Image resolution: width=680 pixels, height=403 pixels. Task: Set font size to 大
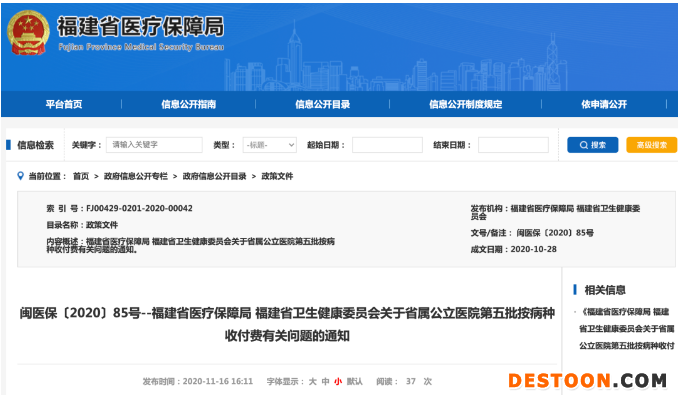pos(312,381)
